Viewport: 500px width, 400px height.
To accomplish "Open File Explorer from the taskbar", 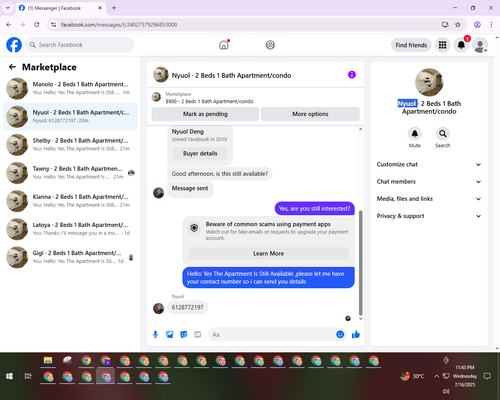I will point(48,360).
